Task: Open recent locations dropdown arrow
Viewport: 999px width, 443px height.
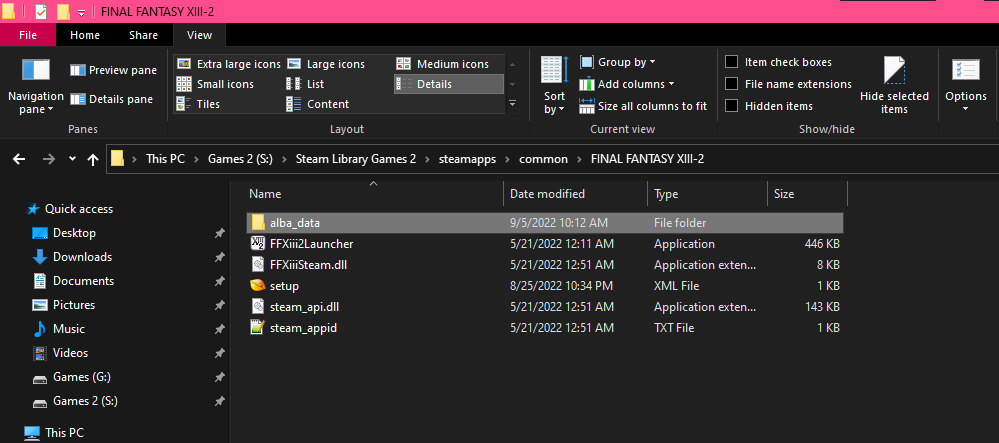Action: [x=72, y=159]
